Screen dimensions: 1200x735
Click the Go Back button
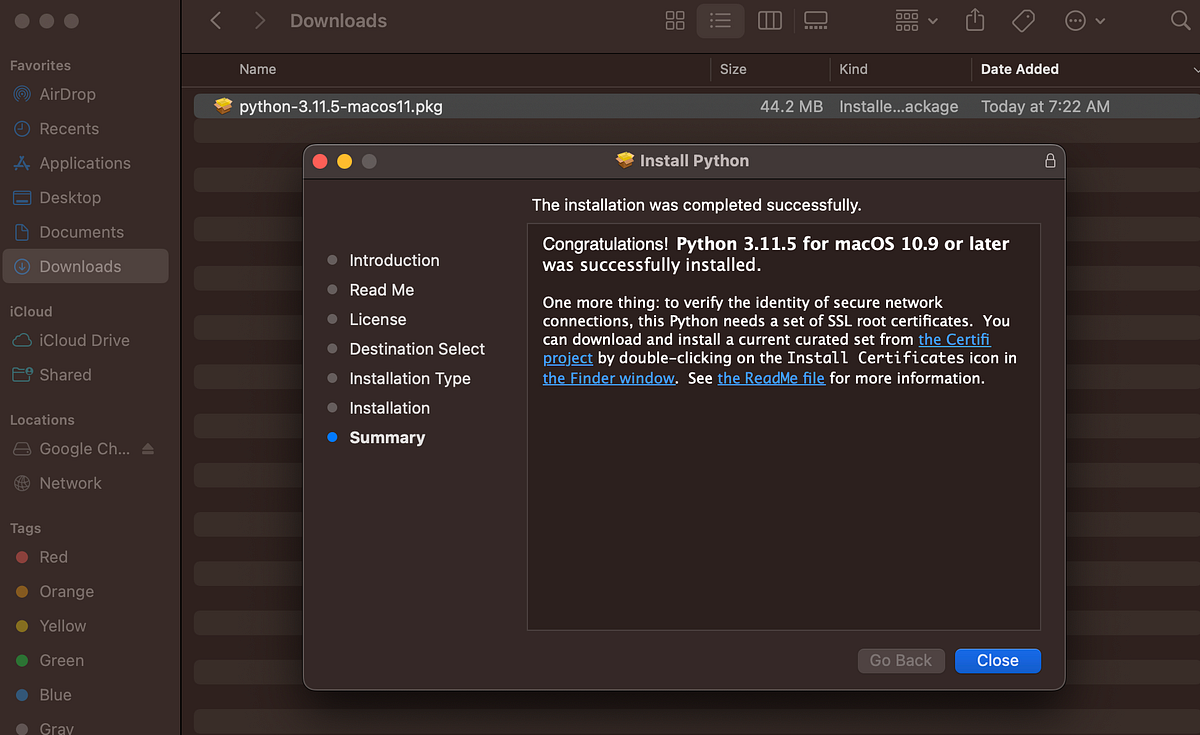click(900, 660)
